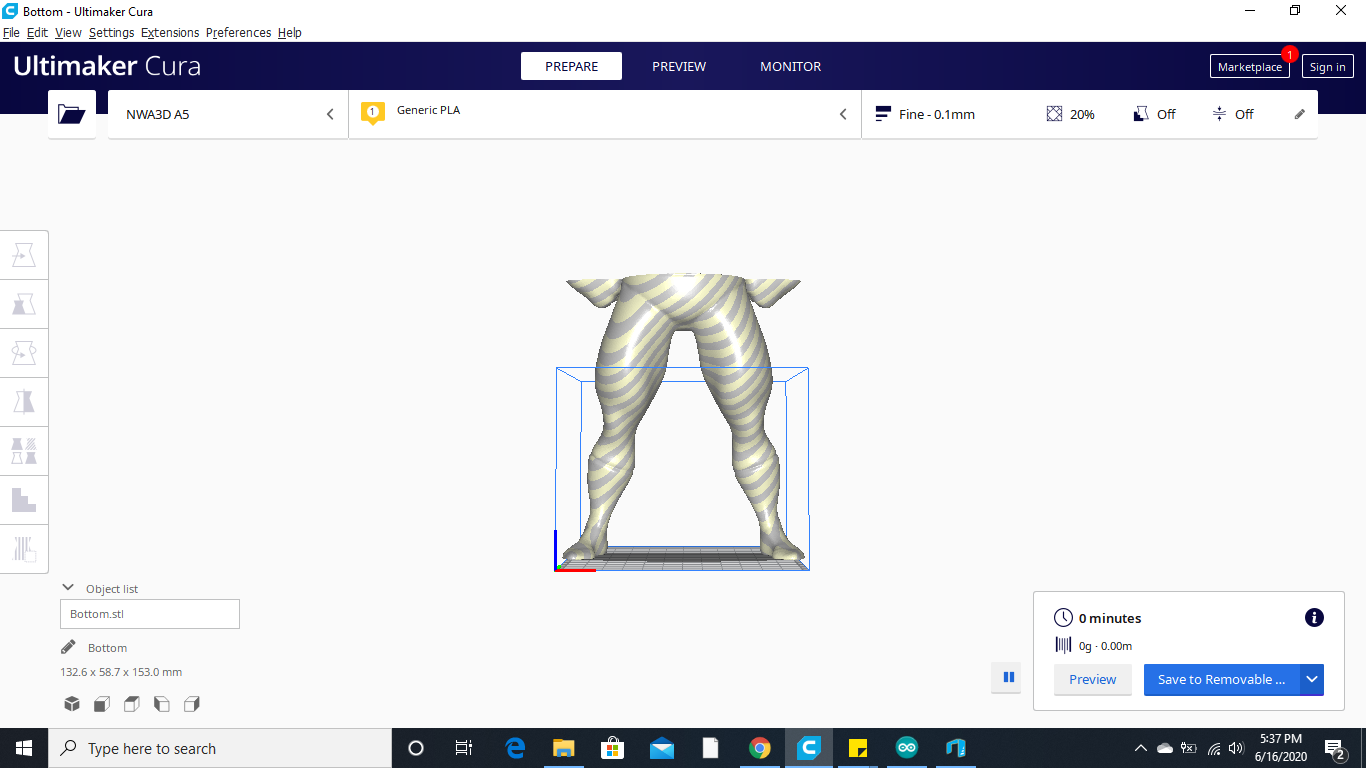
Task: Expand the print settings panel
Action: [x=1299, y=113]
